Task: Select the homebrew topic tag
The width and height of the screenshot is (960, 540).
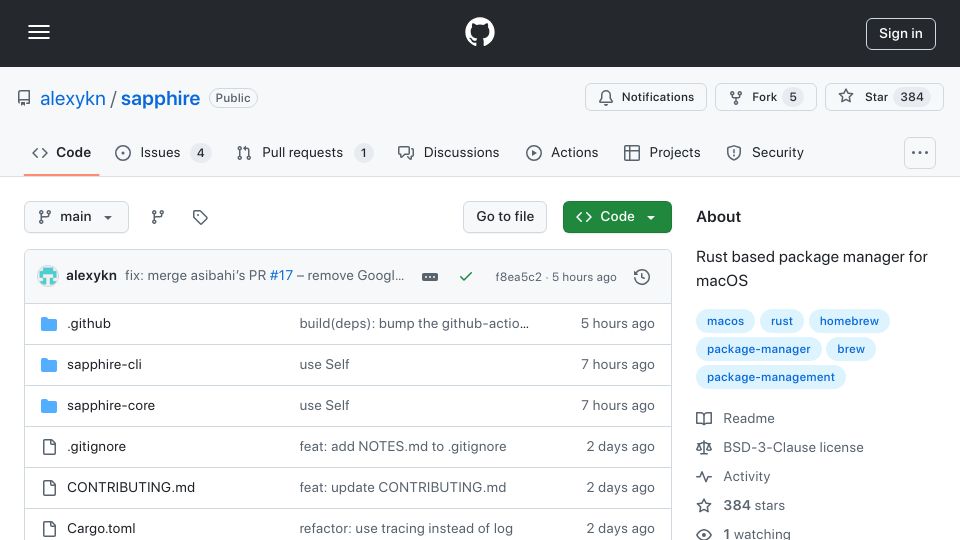Action: coord(849,321)
